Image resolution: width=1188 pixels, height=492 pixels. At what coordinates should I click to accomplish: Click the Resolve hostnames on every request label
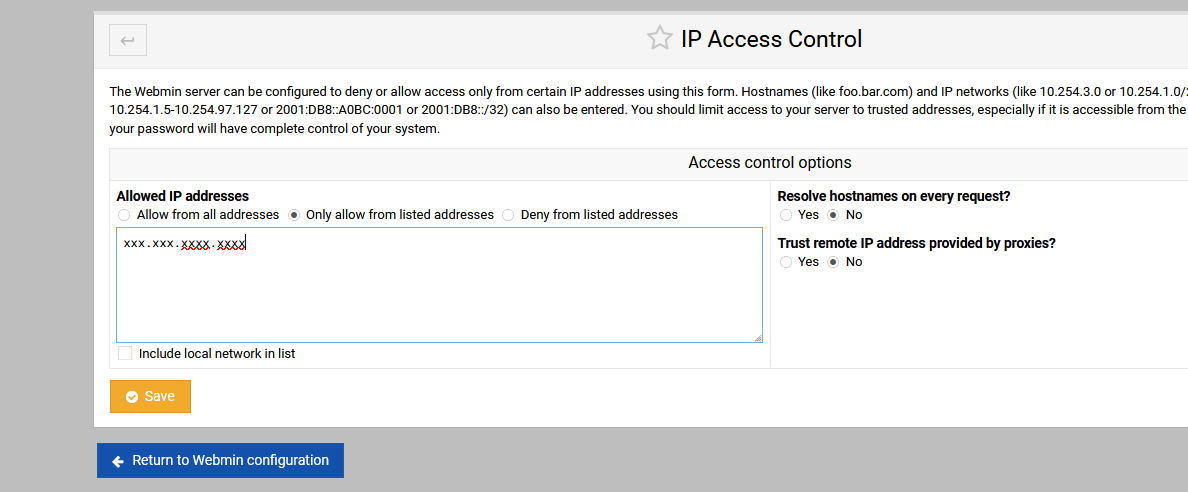pos(893,196)
